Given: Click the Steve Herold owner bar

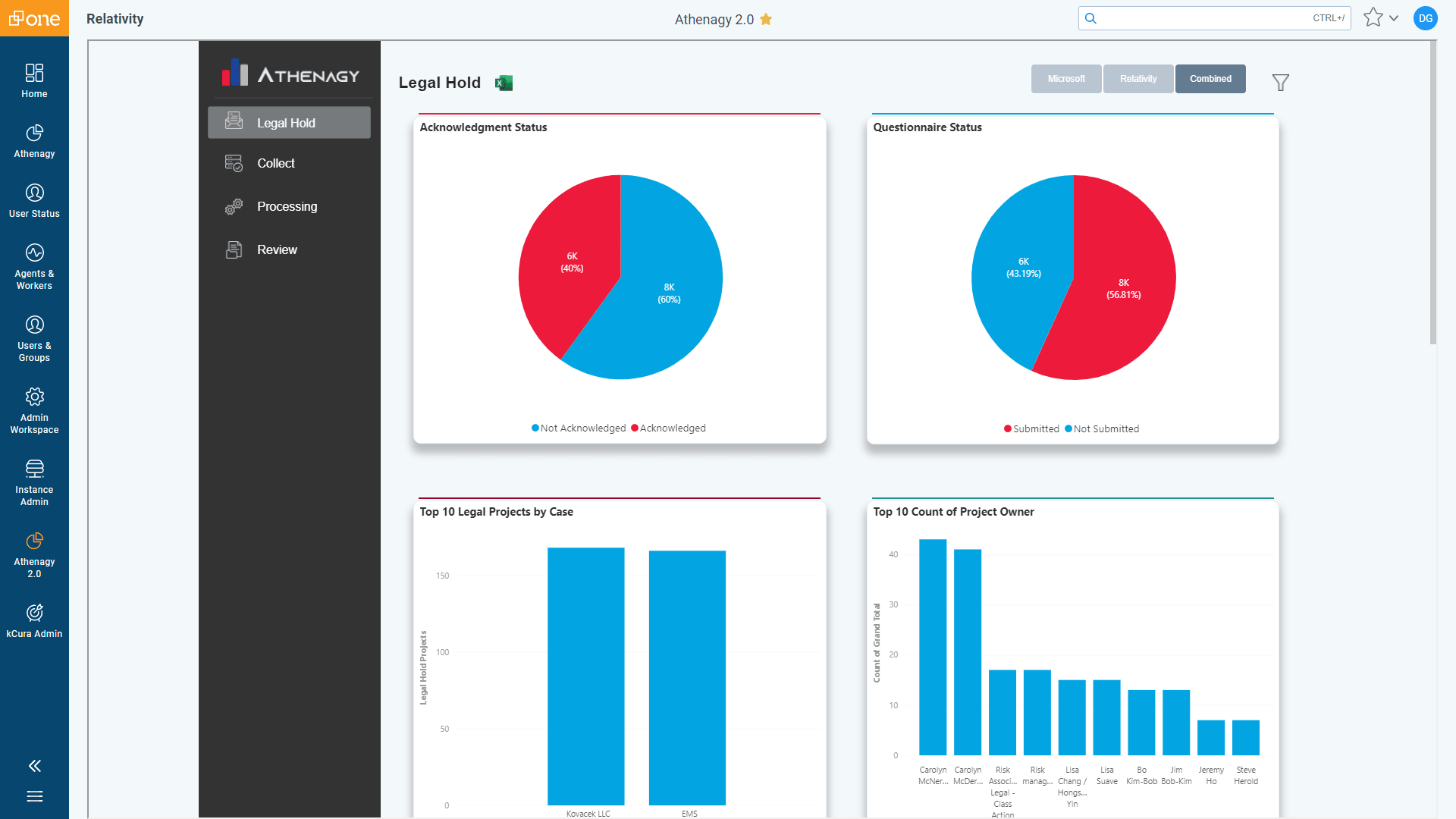Looking at the screenshot, I should pyautogui.click(x=1246, y=737).
